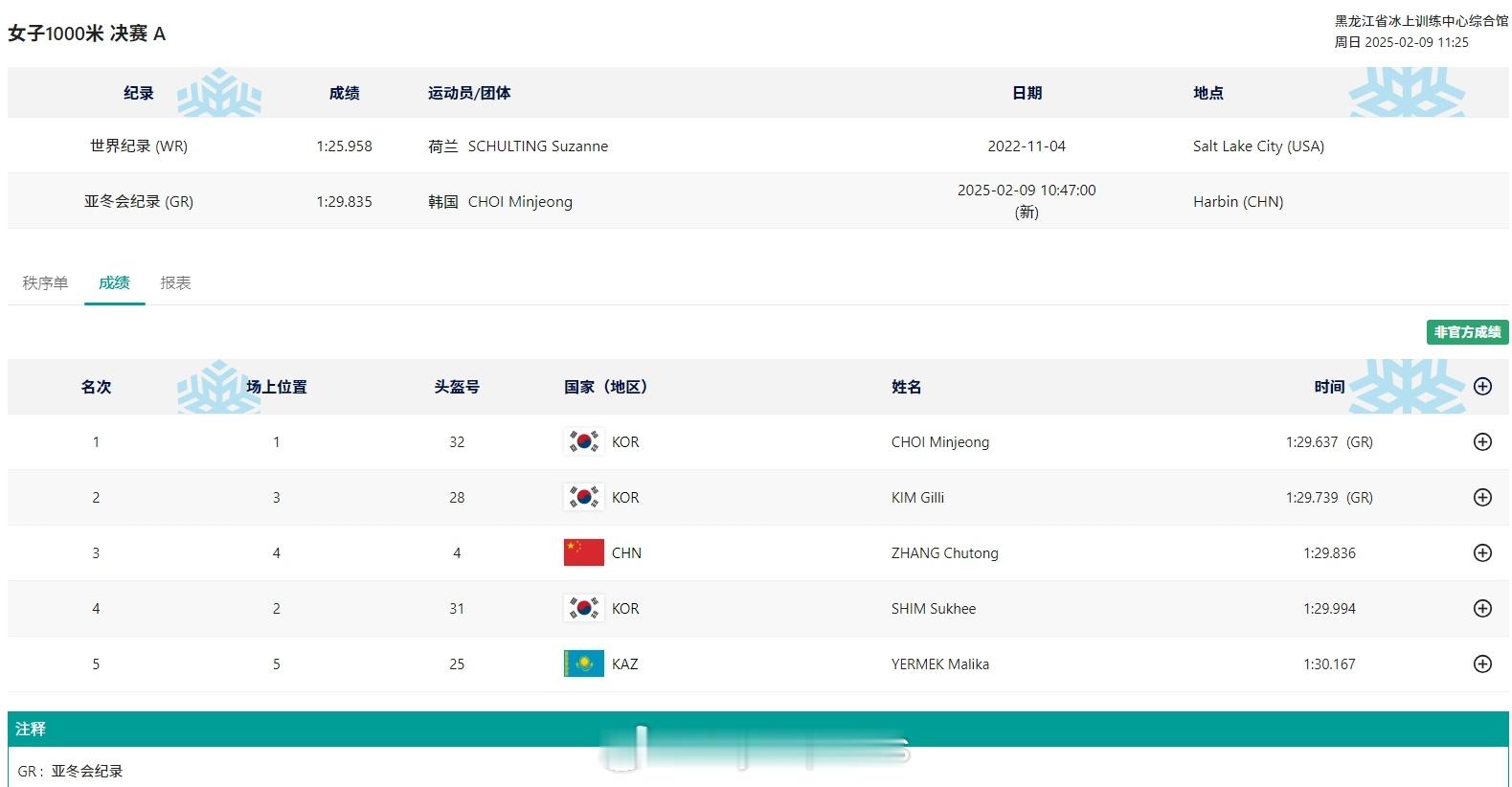Click the 女子1000米 决赛 A title
Image resolution: width=1512 pixels, height=787 pixels.
(x=86, y=34)
